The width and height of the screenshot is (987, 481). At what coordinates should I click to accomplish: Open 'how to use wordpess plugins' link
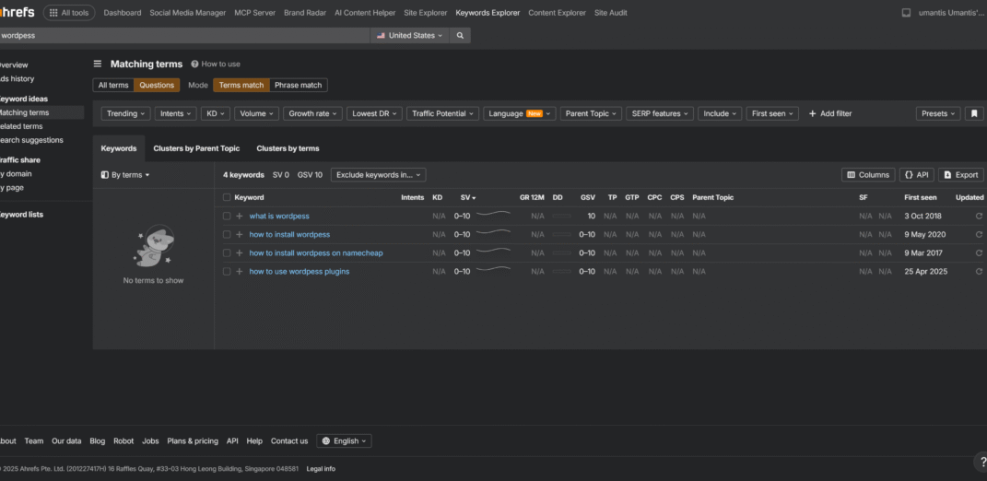pos(299,271)
